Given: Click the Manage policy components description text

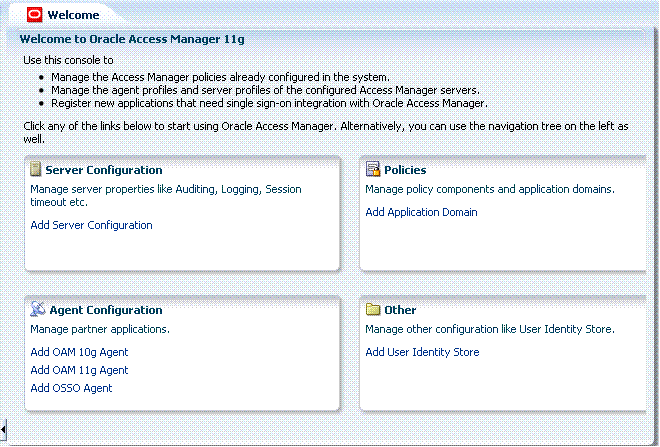Looking at the screenshot, I should (x=490, y=189).
